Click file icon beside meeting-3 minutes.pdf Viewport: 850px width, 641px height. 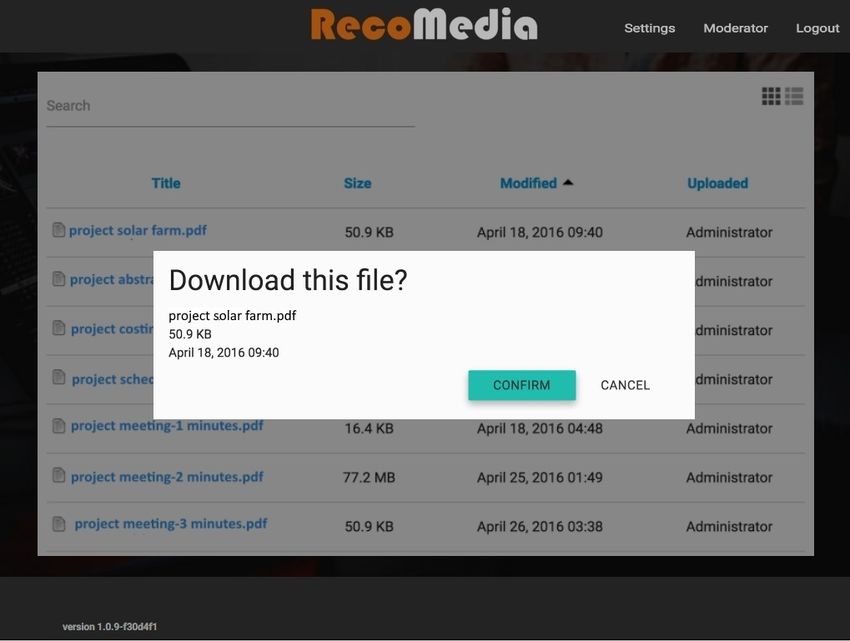click(59, 524)
